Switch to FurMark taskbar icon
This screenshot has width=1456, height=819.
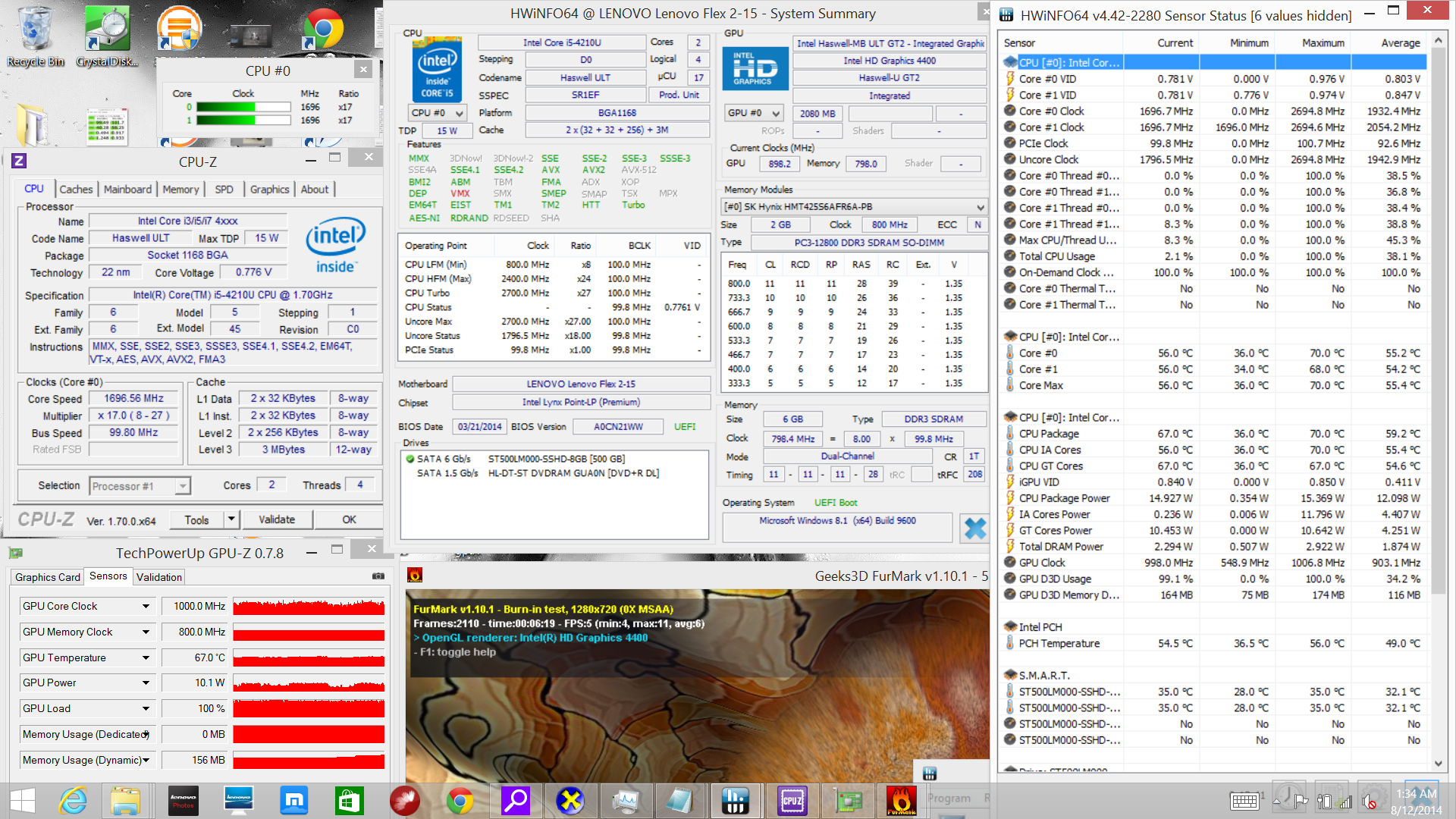pyautogui.click(x=902, y=801)
